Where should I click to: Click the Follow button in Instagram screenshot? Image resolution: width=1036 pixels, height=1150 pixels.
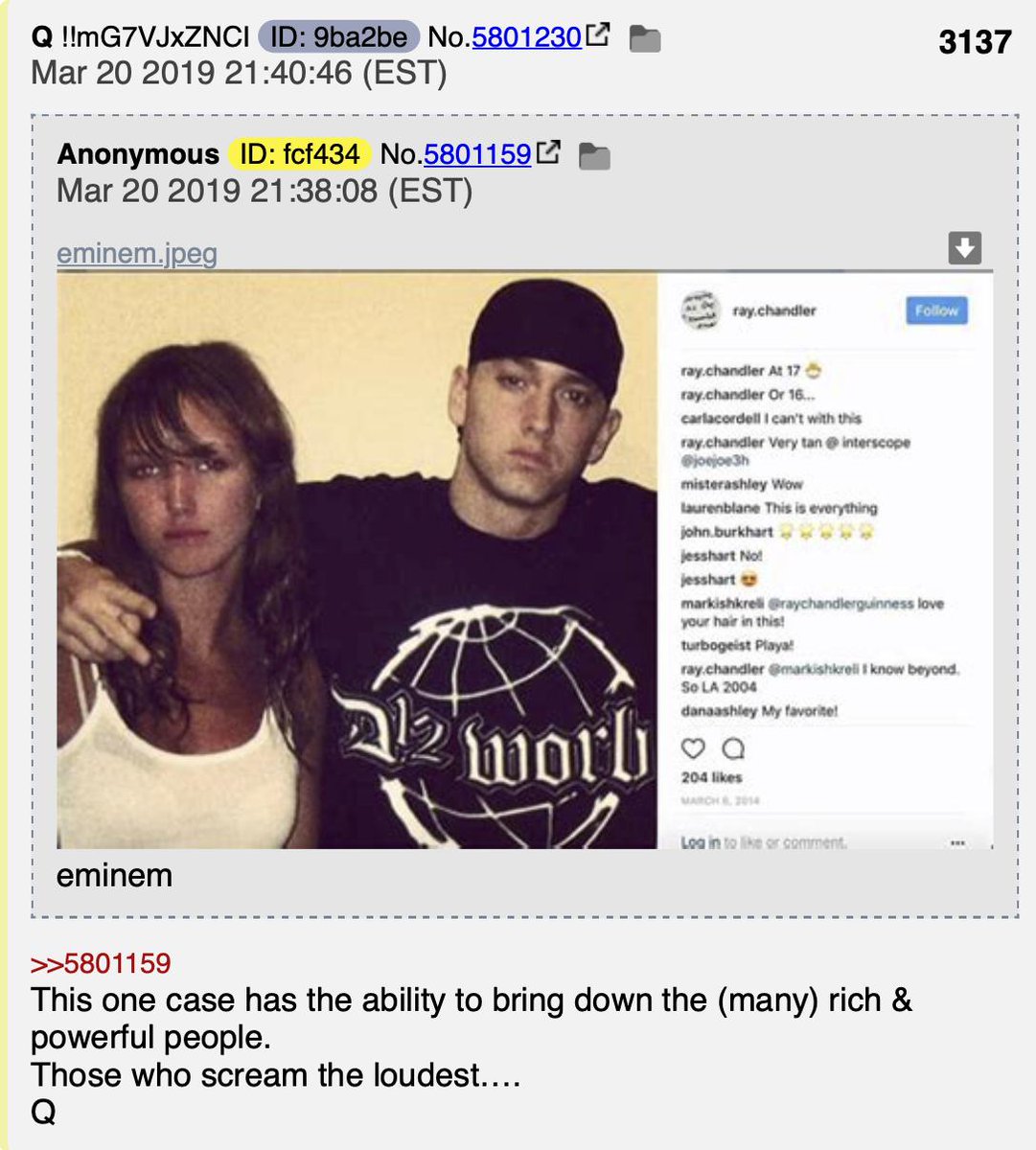[936, 310]
